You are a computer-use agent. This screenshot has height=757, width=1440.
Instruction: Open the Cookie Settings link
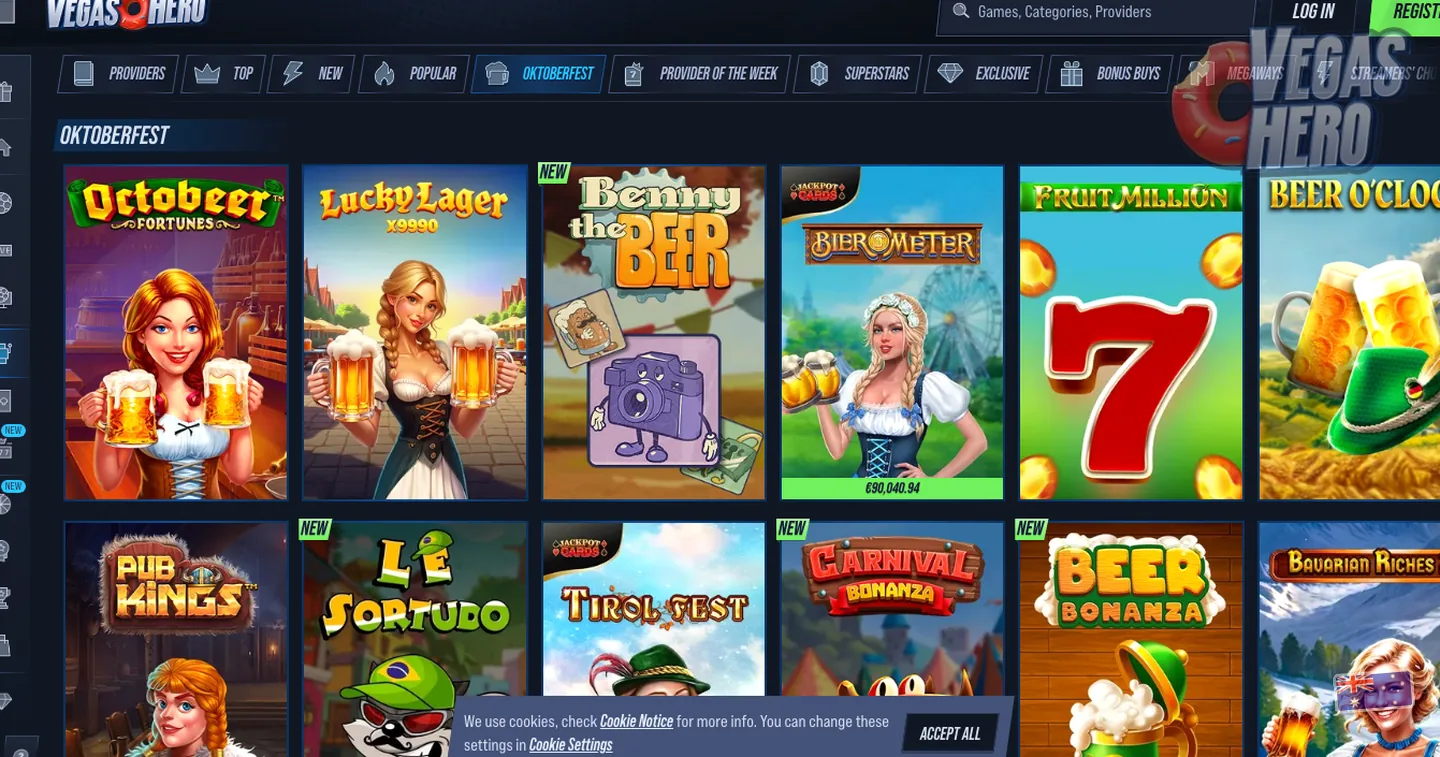click(570, 745)
